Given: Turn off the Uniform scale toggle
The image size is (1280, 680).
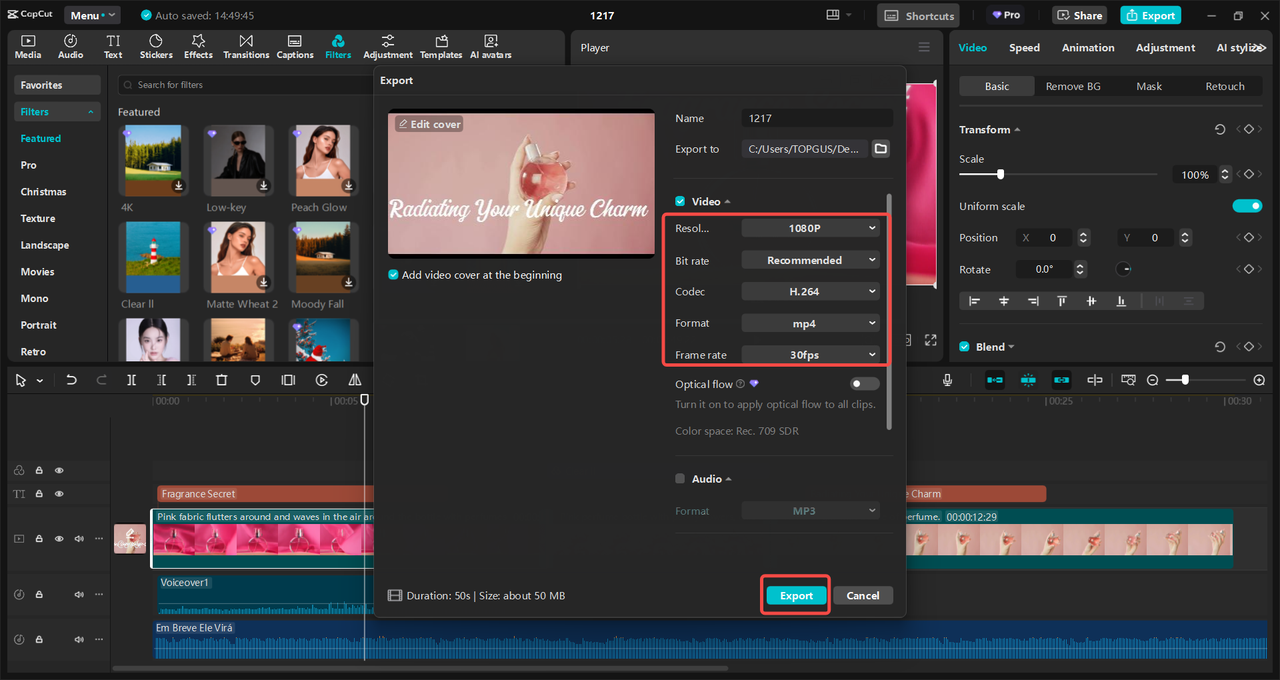Looking at the screenshot, I should pyautogui.click(x=1247, y=206).
